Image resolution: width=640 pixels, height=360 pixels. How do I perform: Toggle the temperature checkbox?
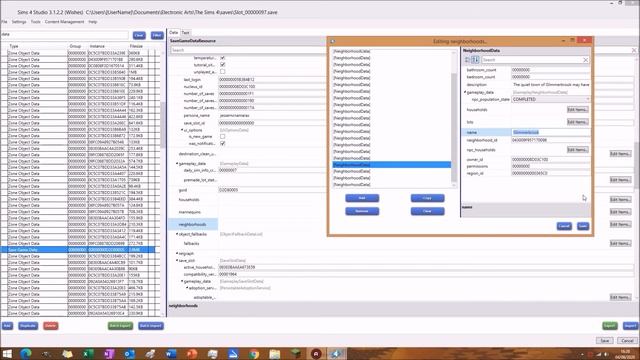[222, 58]
